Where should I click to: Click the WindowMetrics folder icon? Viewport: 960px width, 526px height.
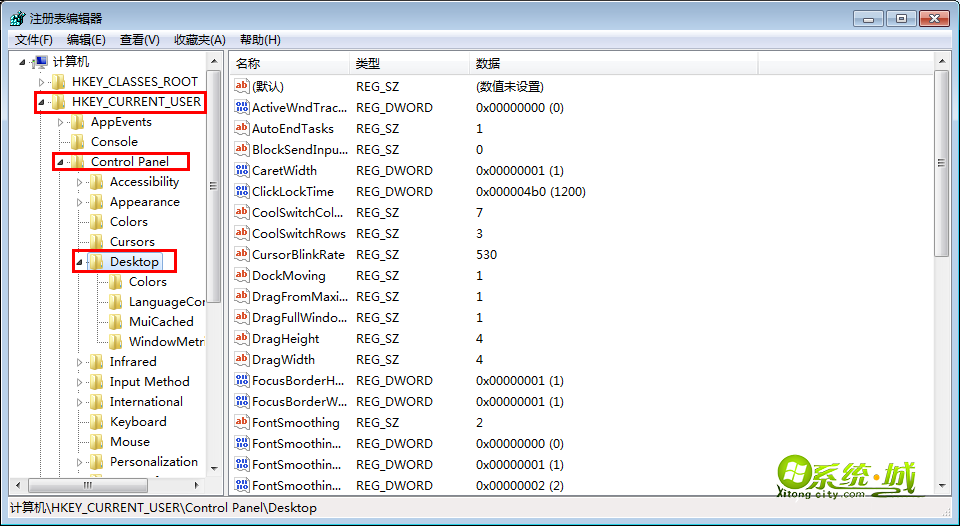[x=116, y=342]
